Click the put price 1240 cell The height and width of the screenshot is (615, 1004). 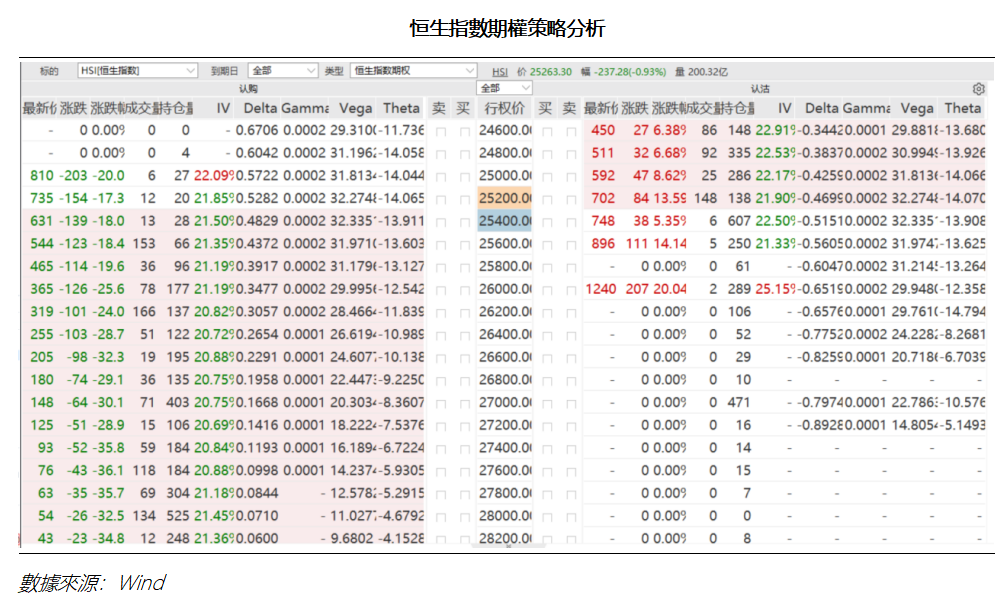pos(601,289)
